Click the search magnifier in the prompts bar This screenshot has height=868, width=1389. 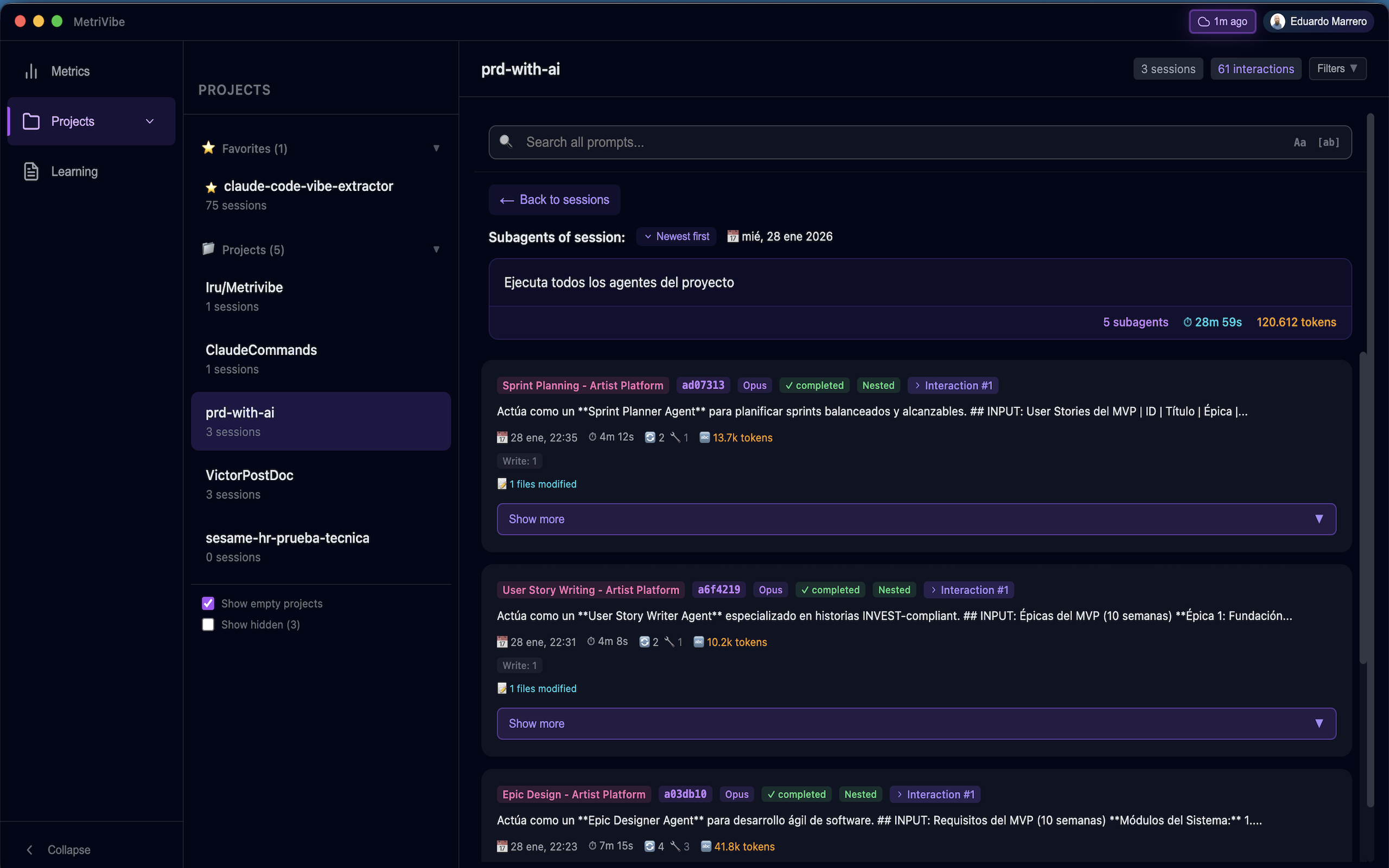(x=506, y=142)
